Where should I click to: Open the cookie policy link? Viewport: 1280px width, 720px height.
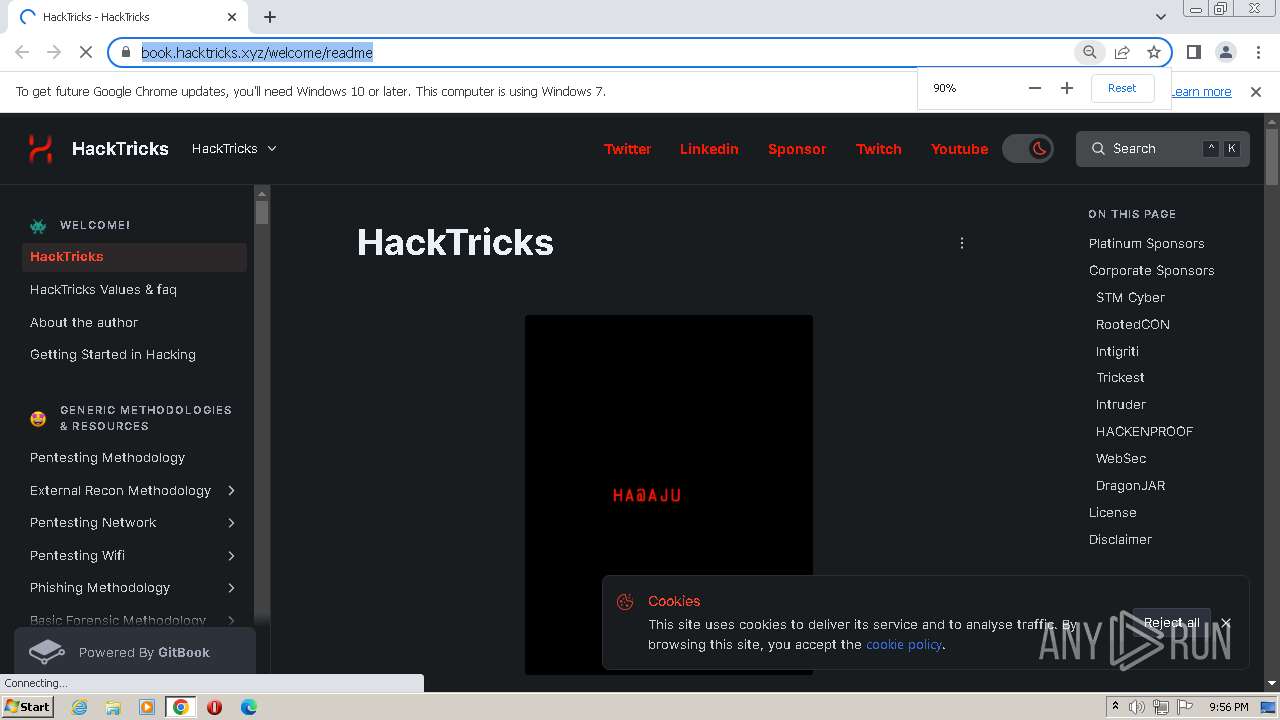[x=904, y=644]
